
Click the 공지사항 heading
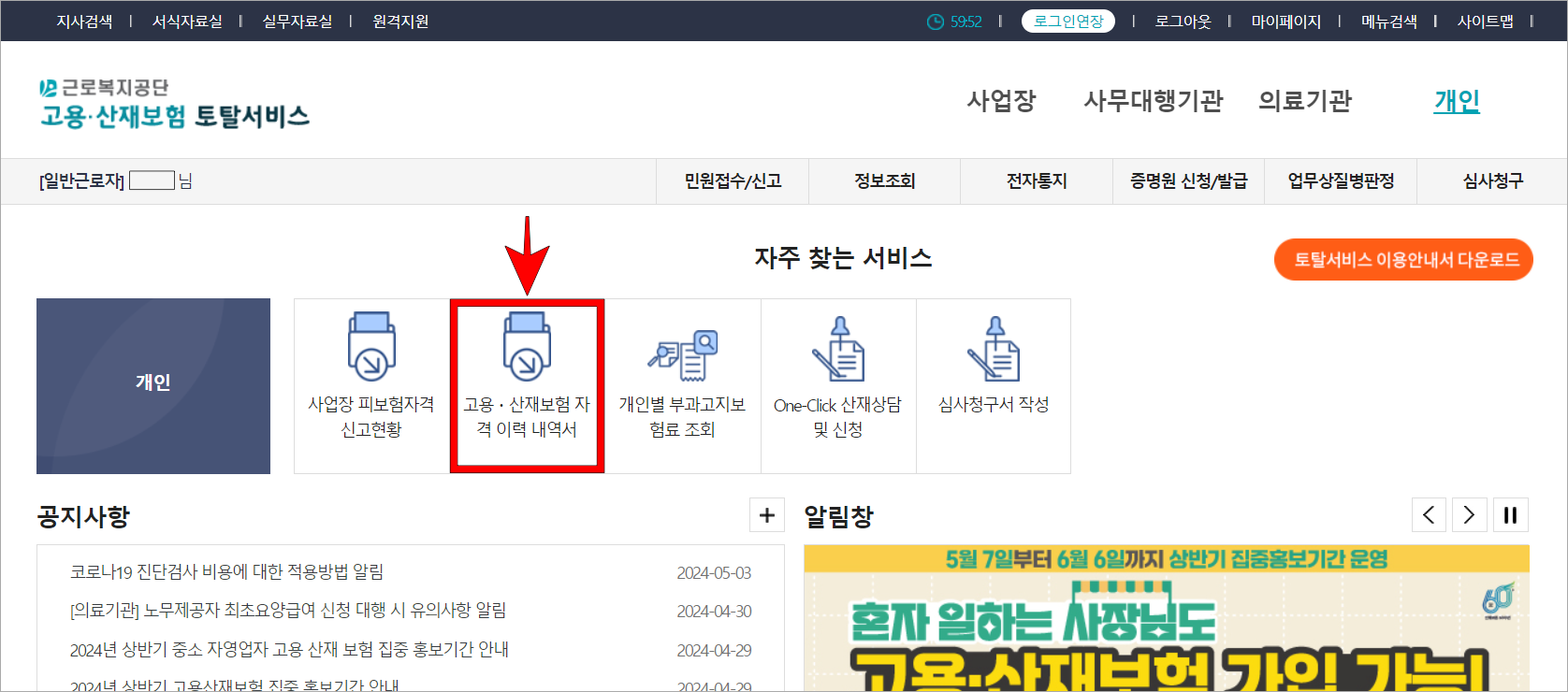point(83,516)
